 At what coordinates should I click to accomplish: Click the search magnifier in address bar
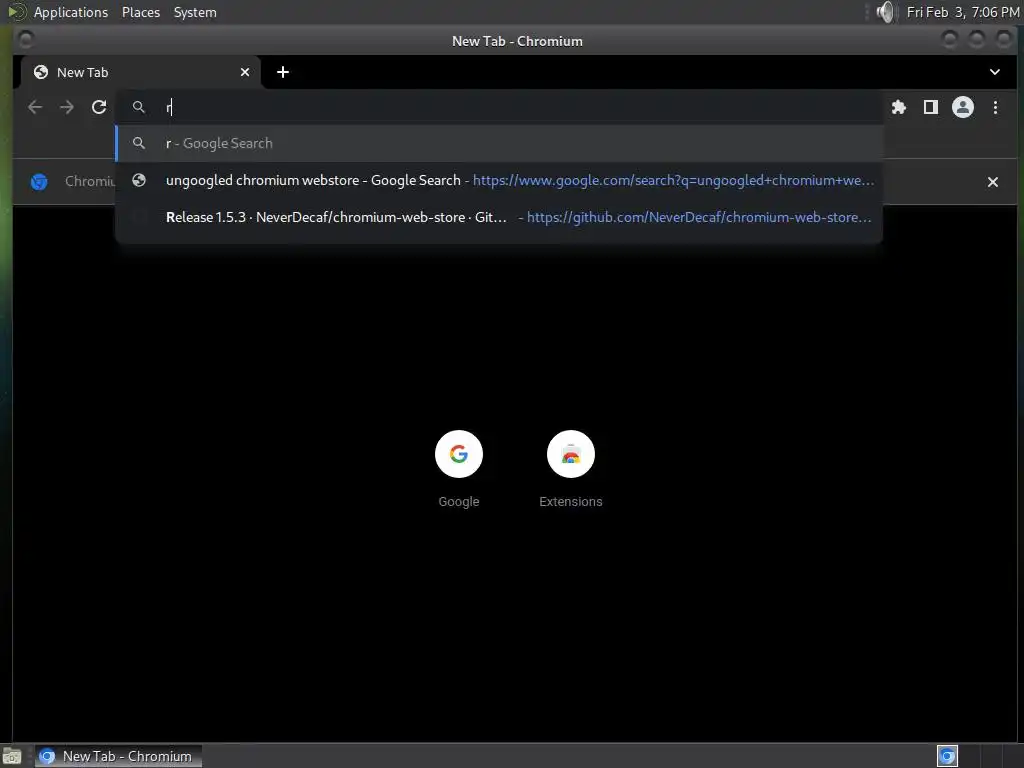pyautogui.click(x=138, y=106)
